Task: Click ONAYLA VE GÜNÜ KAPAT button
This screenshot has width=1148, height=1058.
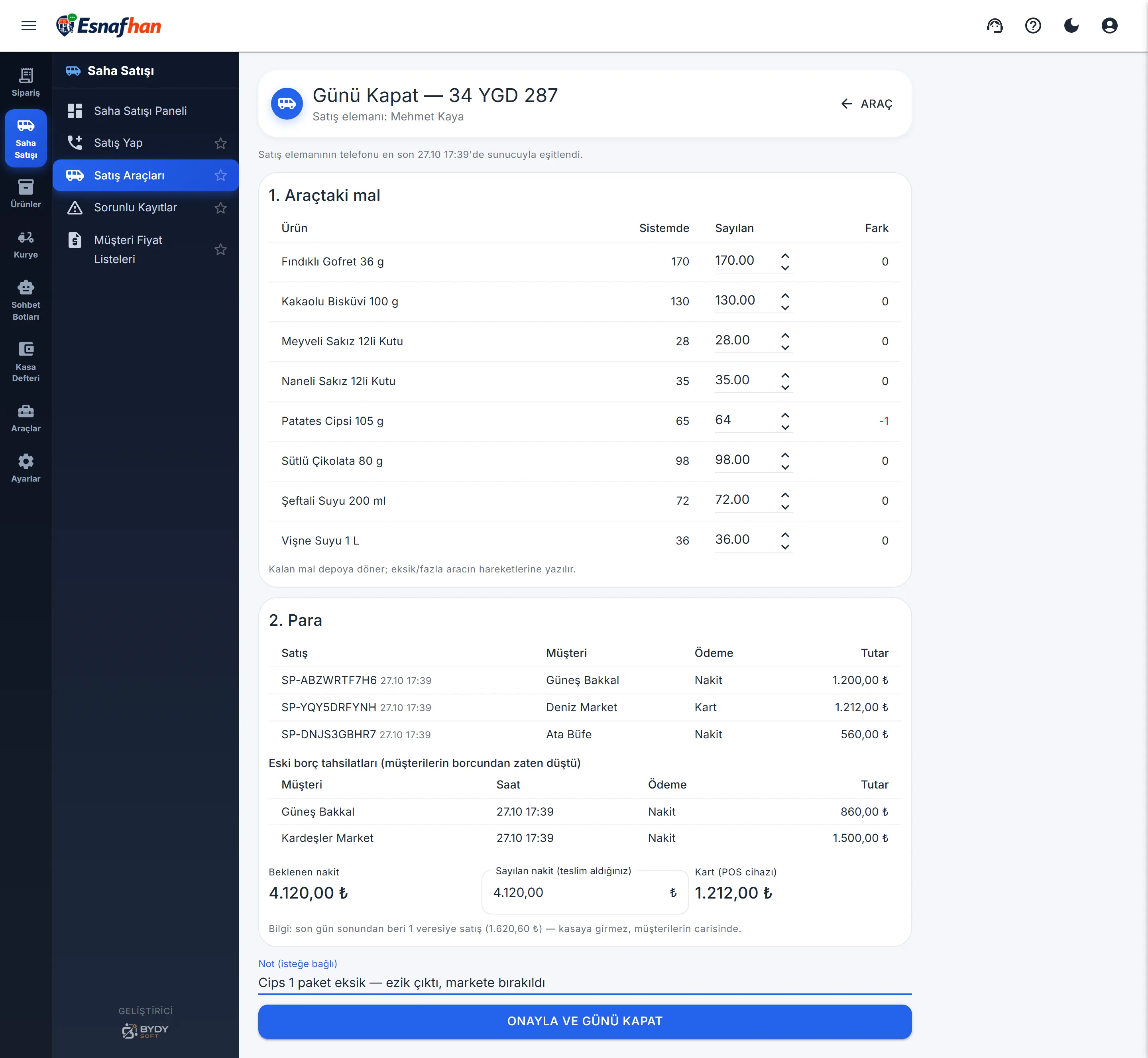Action: (x=585, y=1021)
